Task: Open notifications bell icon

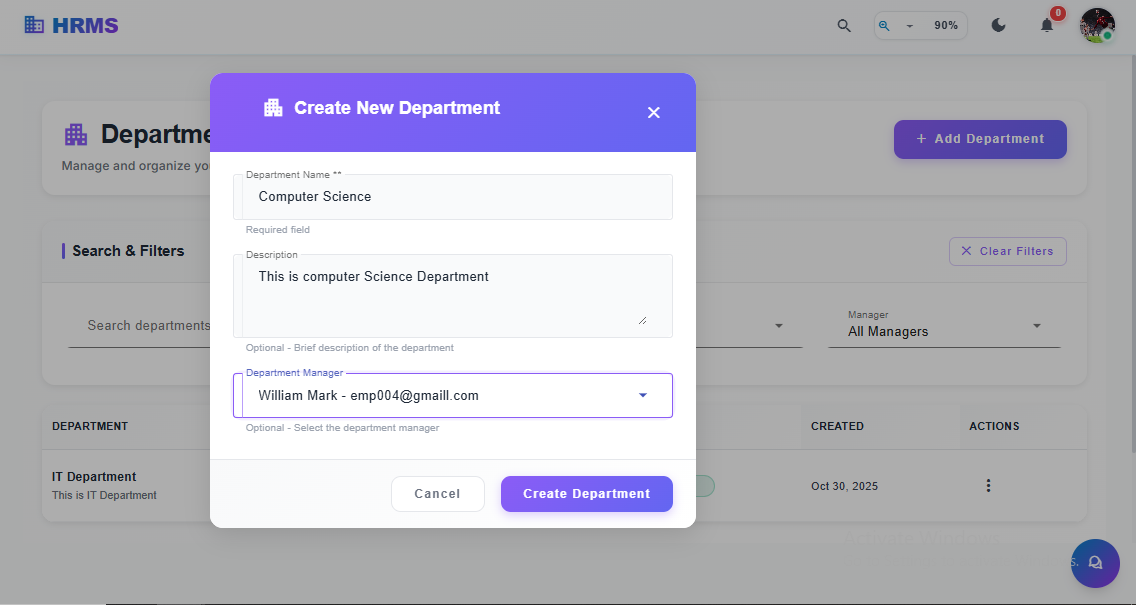Action: tap(1047, 25)
